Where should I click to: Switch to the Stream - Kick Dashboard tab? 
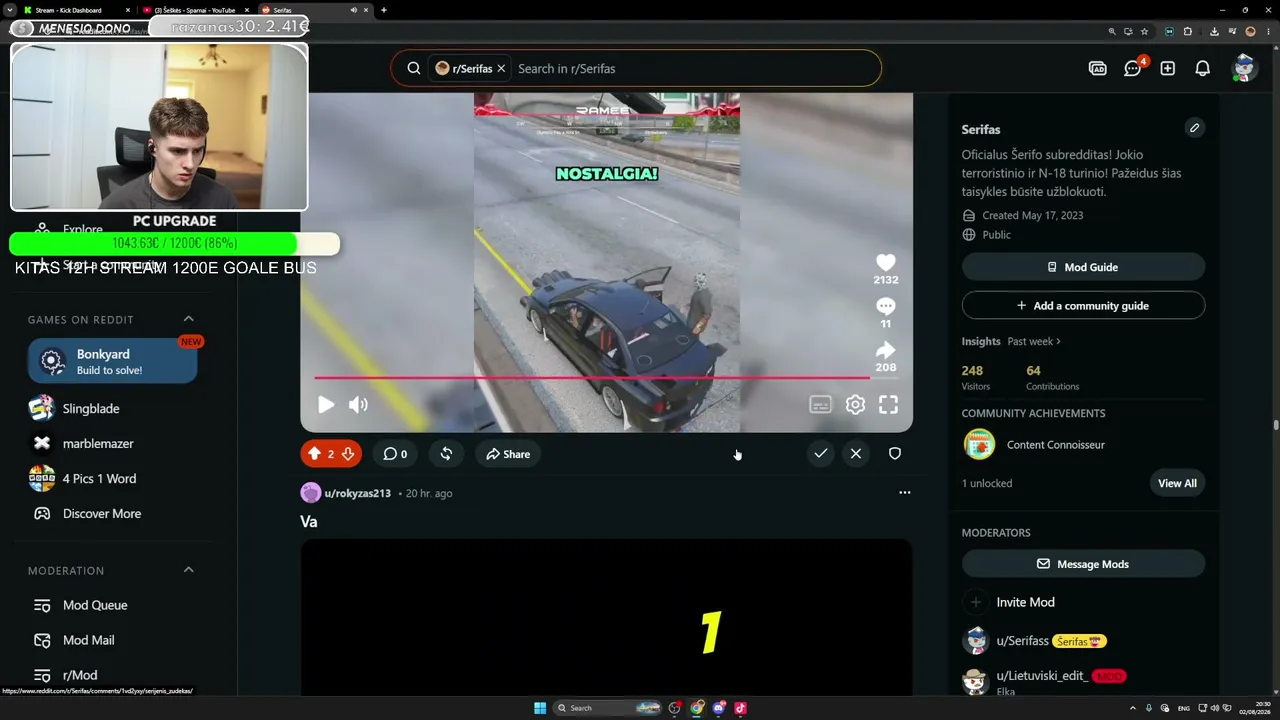coord(75,10)
